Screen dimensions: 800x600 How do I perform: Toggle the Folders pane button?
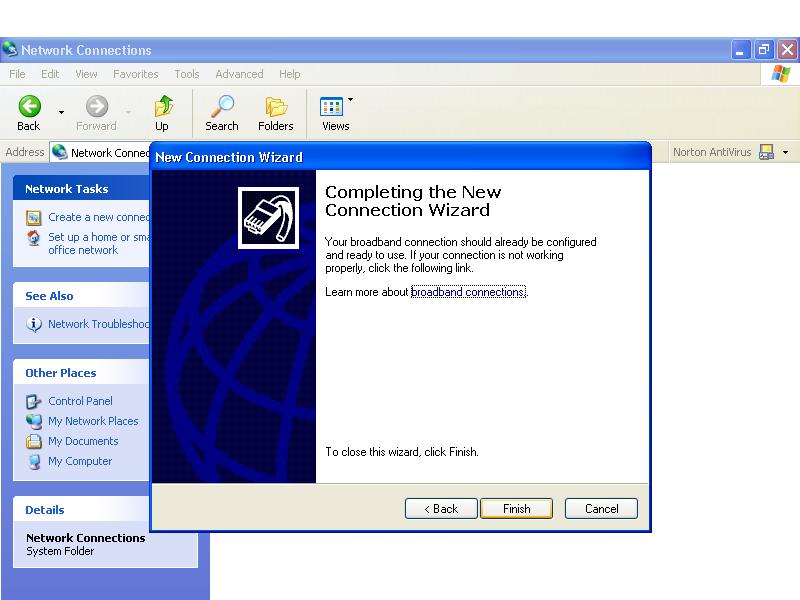(x=276, y=113)
